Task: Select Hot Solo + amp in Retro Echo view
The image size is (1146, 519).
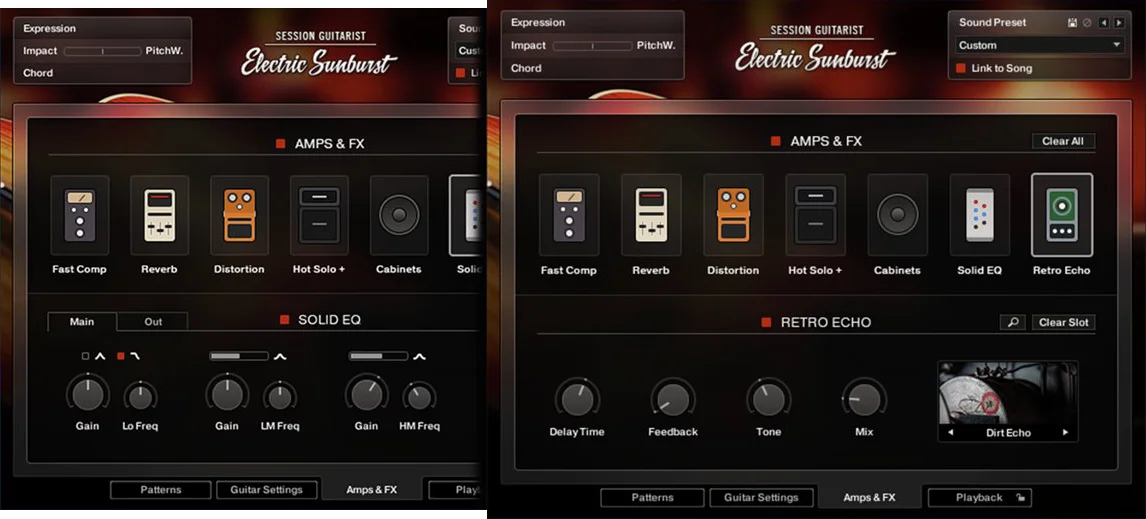Action: pyautogui.click(x=816, y=215)
